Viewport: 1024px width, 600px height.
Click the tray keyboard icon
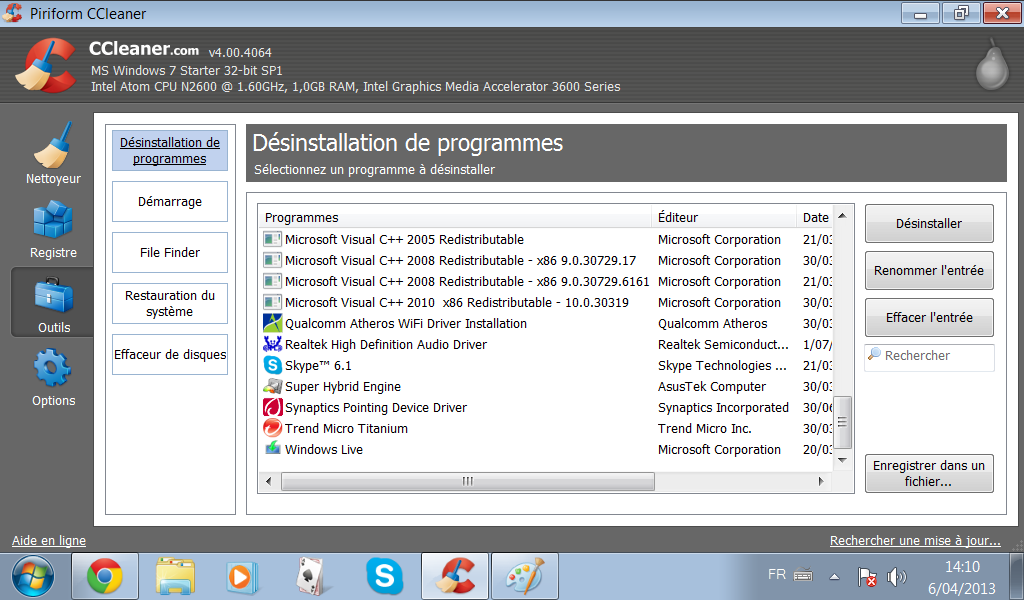pyautogui.click(x=803, y=575)
